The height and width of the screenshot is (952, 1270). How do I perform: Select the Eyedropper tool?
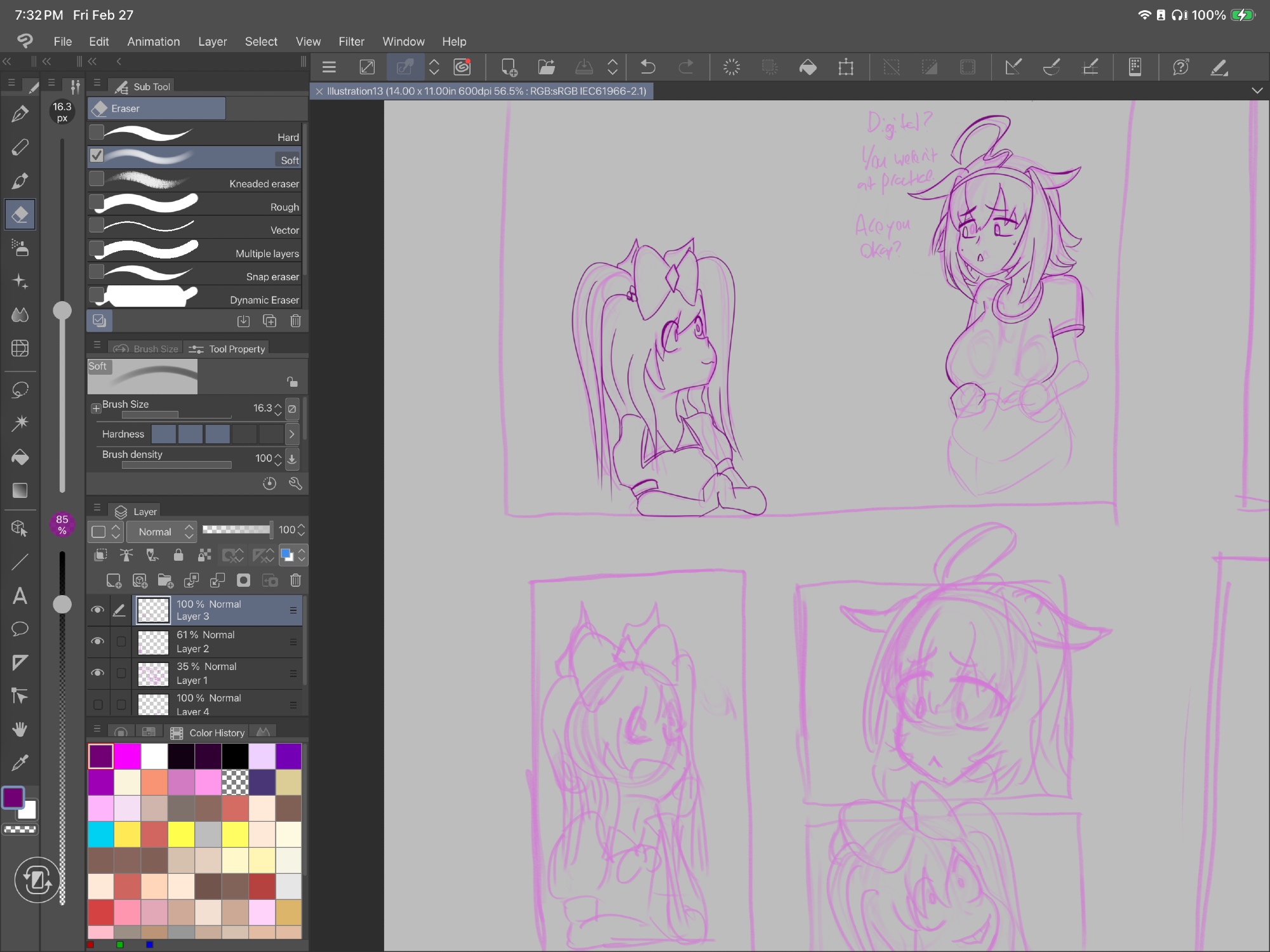20,762
